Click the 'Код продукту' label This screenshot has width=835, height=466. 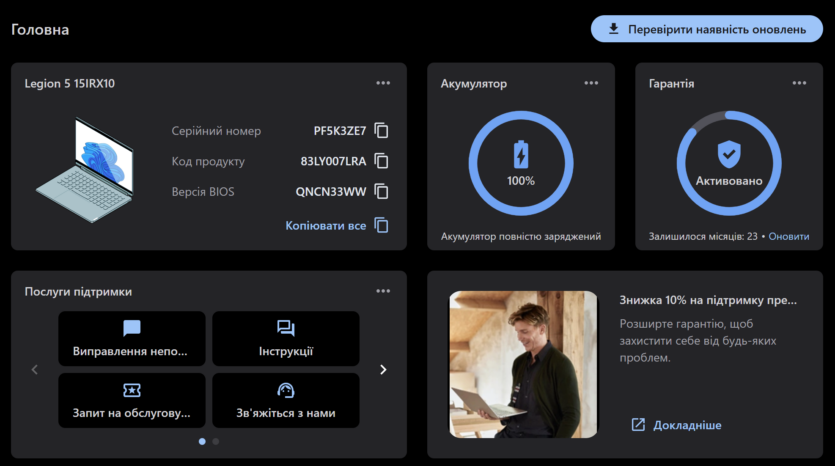[208, 161]
